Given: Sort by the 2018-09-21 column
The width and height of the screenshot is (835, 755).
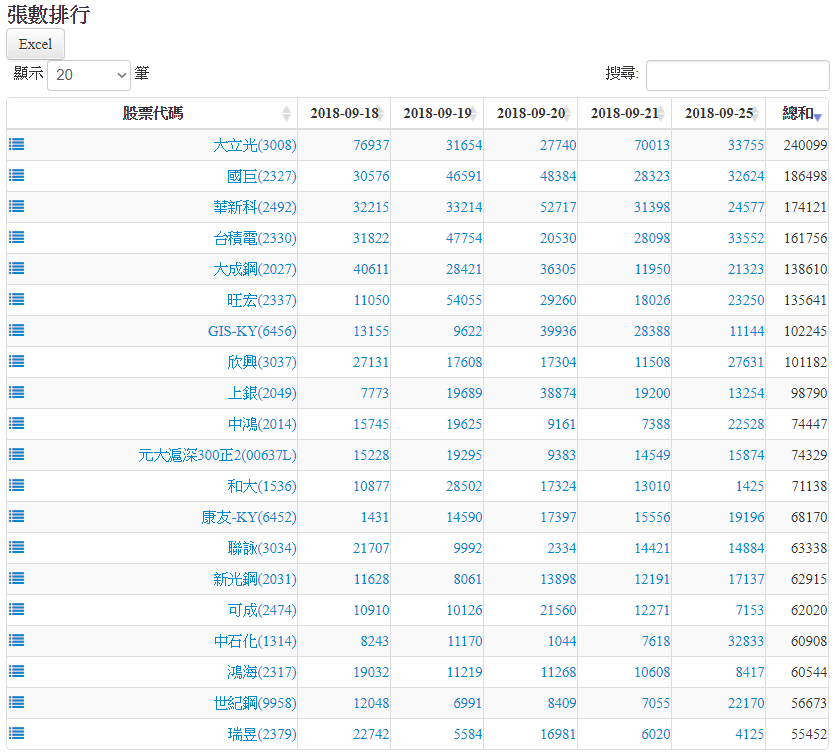Looking at the screenshot, I should pos(624,114).
